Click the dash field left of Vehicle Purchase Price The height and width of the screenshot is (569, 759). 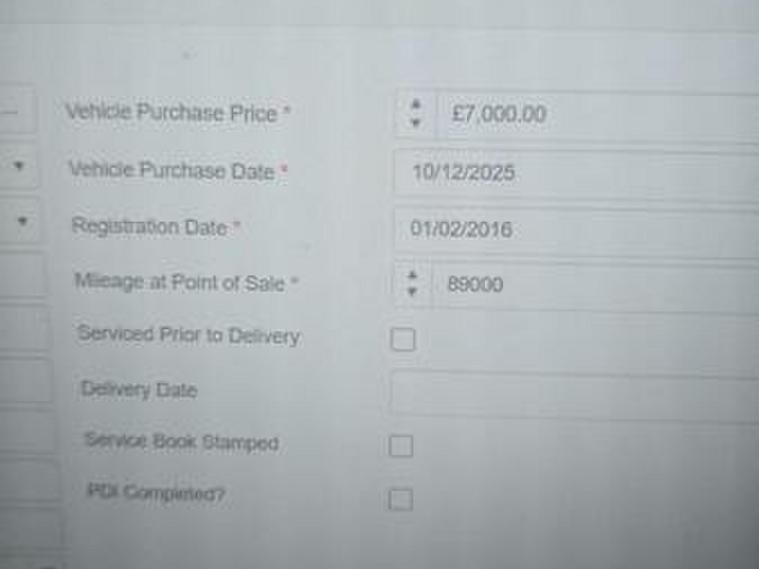click(x=12, y=111)
